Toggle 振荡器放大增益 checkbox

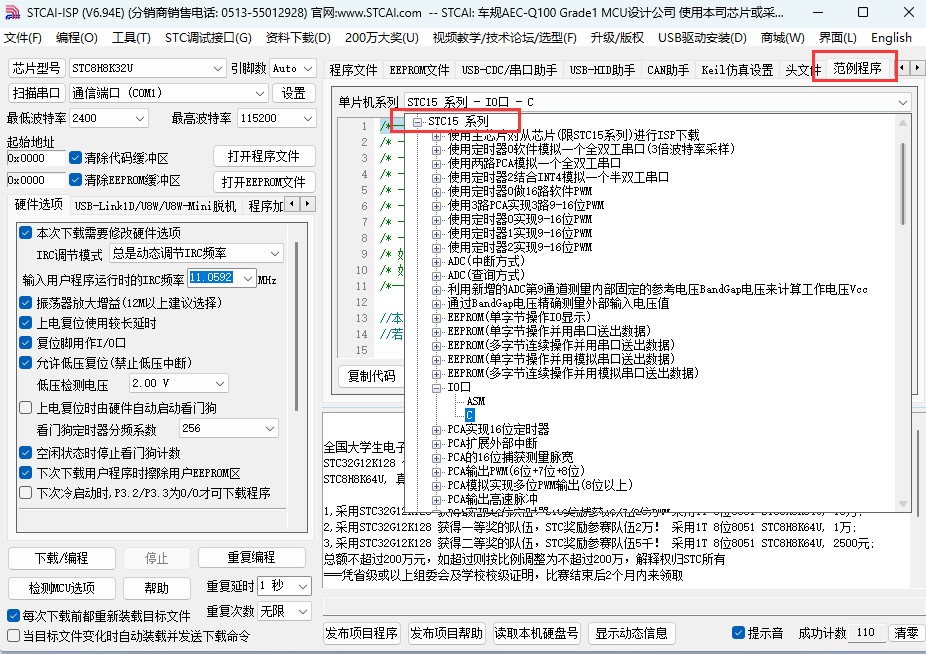point(25,303)
